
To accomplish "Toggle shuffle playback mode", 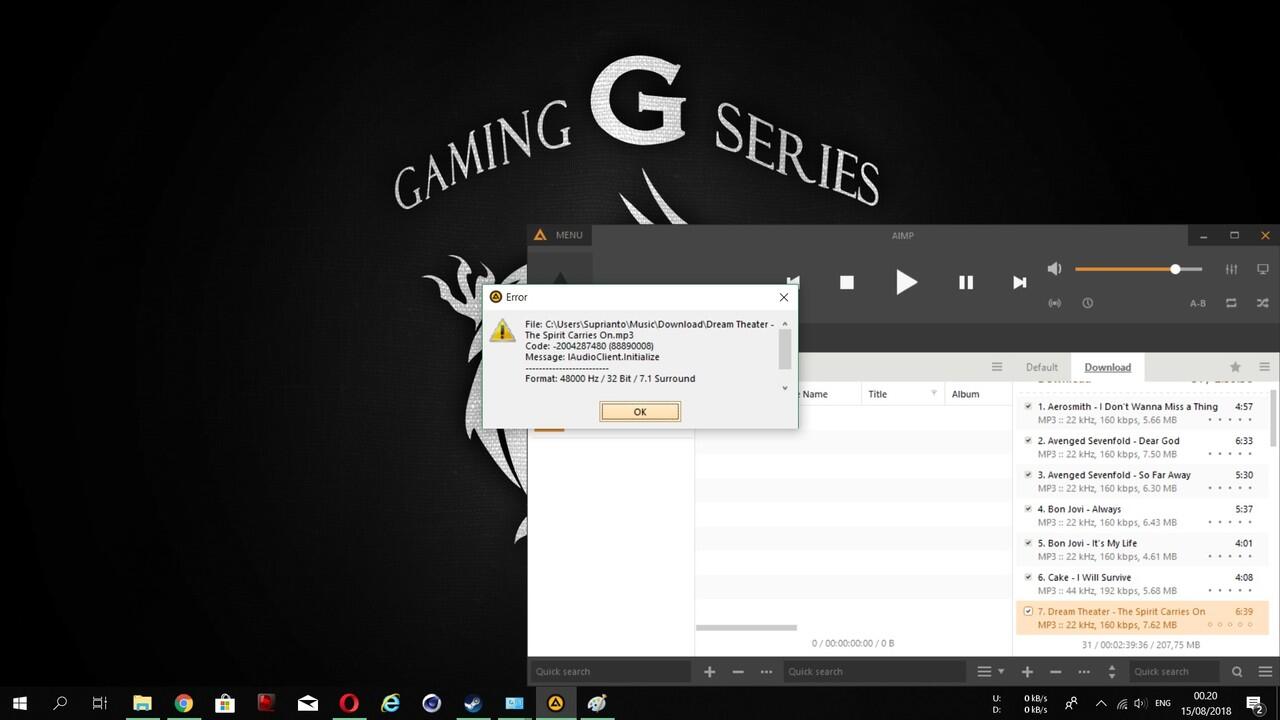I will (x=1263, y=303).
